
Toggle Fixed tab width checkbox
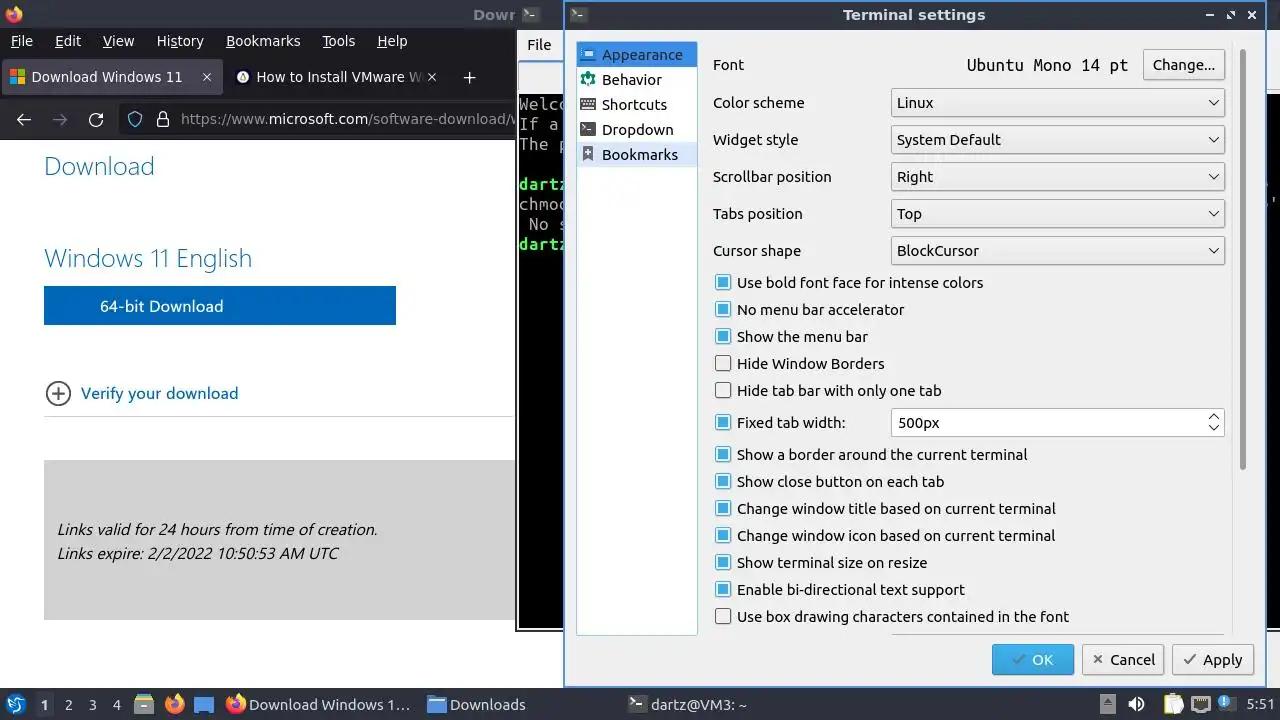[x=723, y=423]
